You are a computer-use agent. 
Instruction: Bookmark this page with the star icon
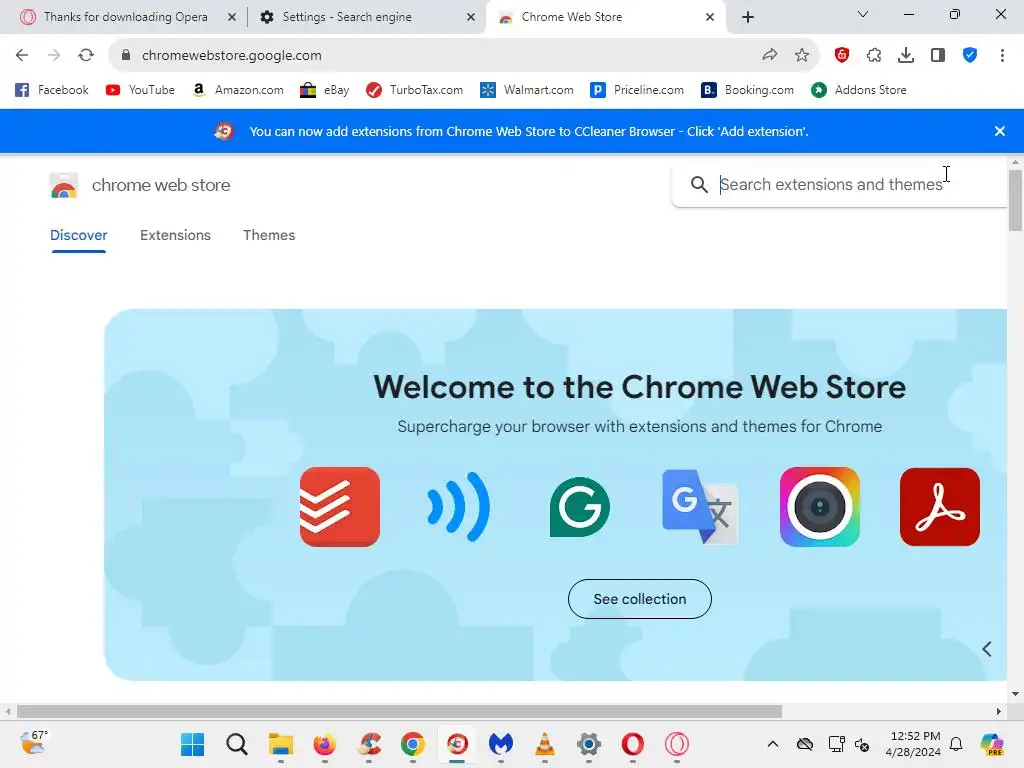click(802, 56)
